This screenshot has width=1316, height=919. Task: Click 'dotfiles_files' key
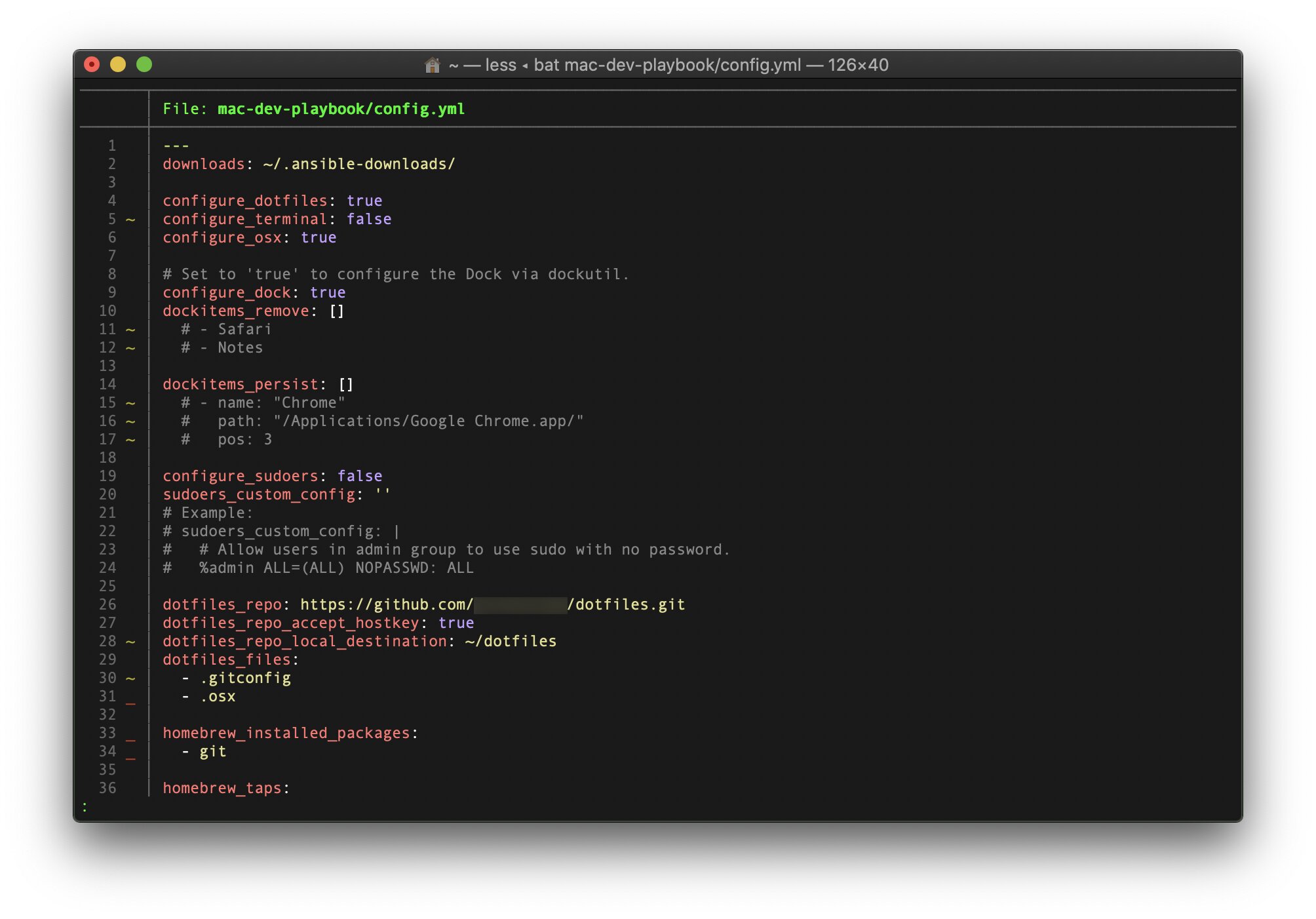click(227, 659)
